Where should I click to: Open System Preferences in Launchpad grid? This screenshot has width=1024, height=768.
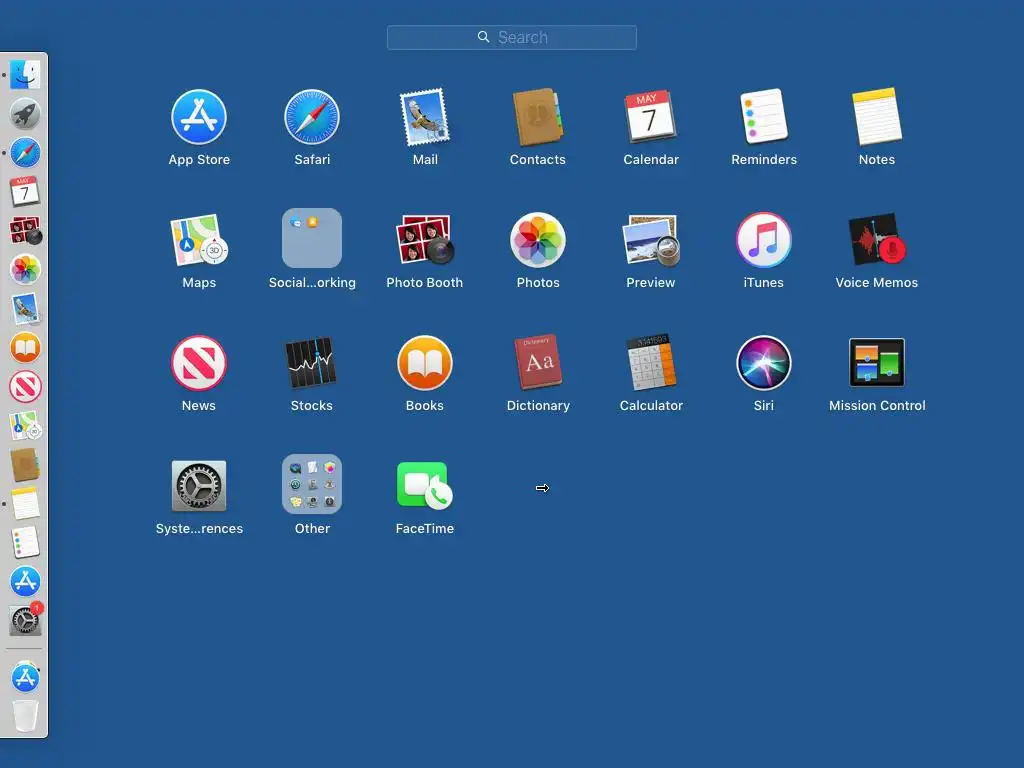[x=199, y=487]
